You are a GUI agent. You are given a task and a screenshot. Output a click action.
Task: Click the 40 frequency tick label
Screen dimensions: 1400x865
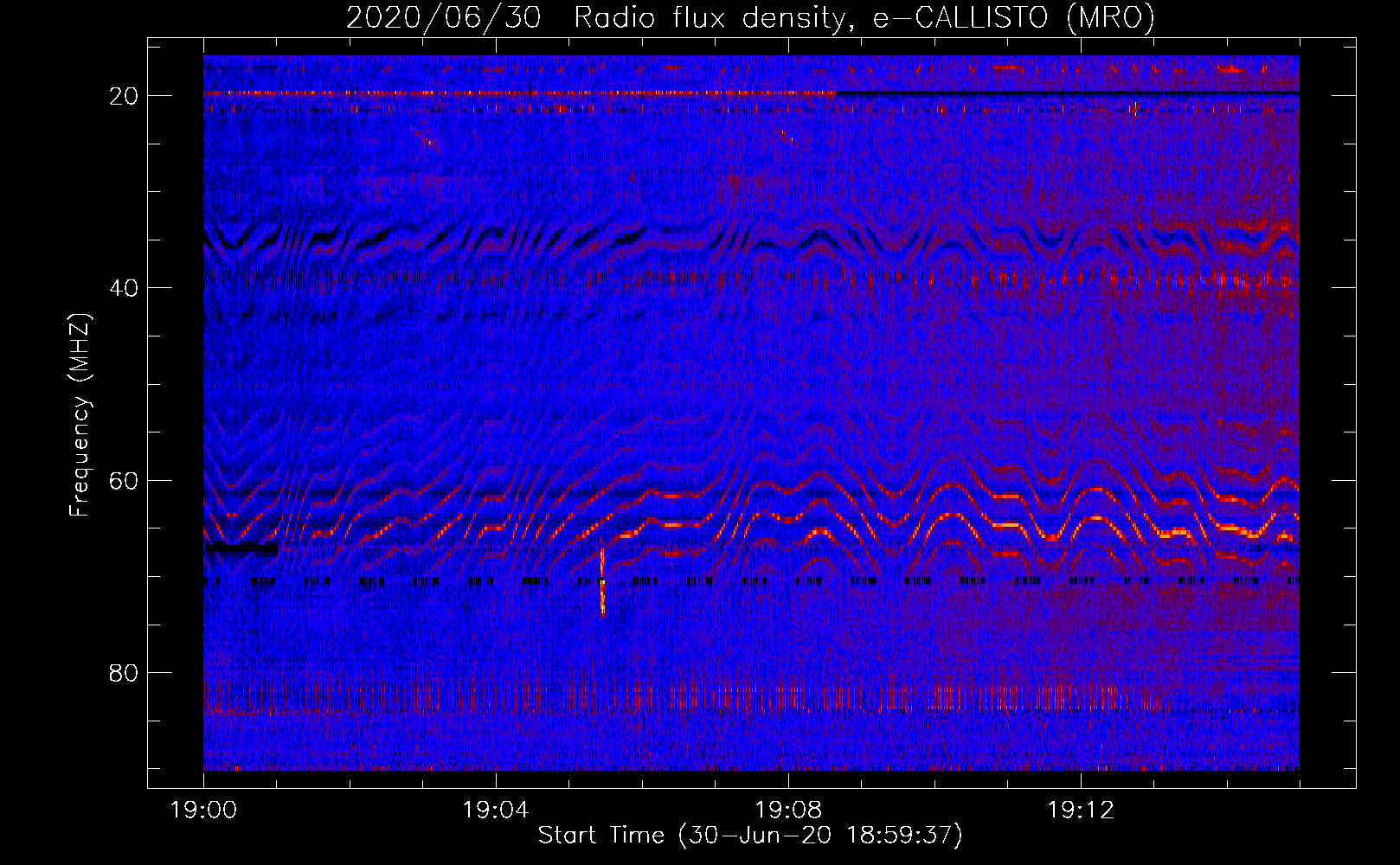point(124,288)
